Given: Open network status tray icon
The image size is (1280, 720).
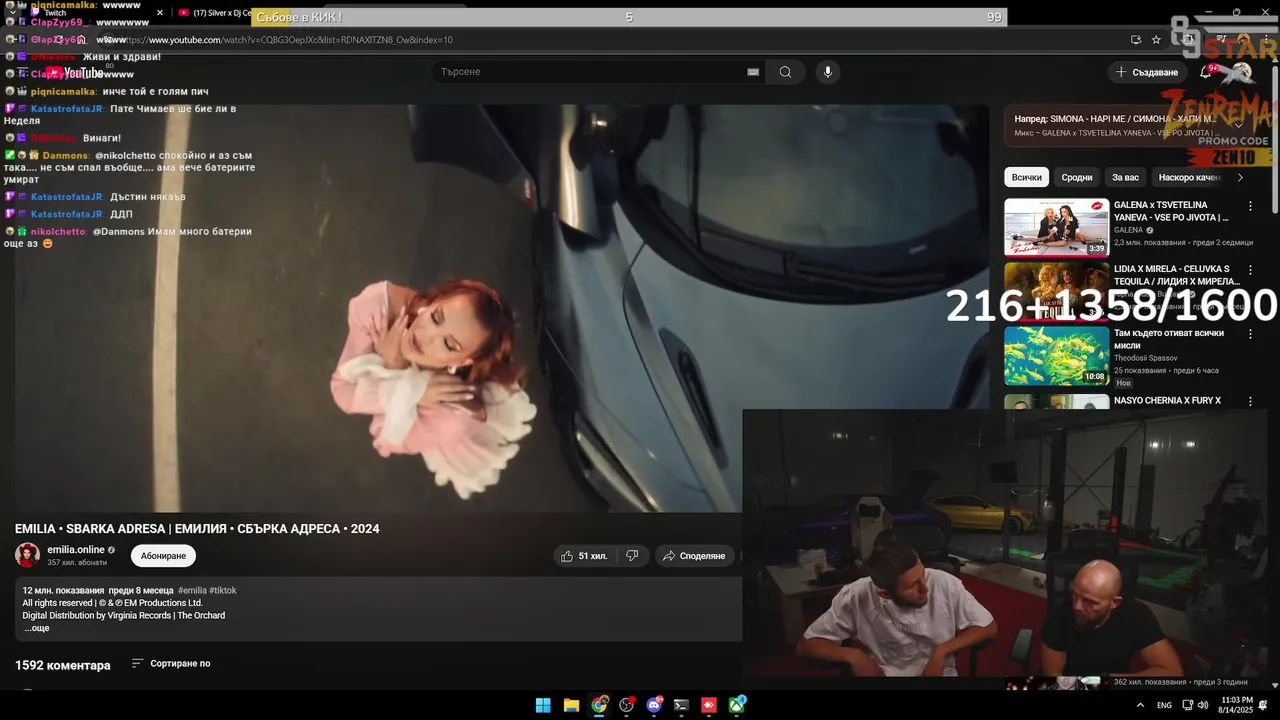Looking at the screenshot, I should point(1187,705).
